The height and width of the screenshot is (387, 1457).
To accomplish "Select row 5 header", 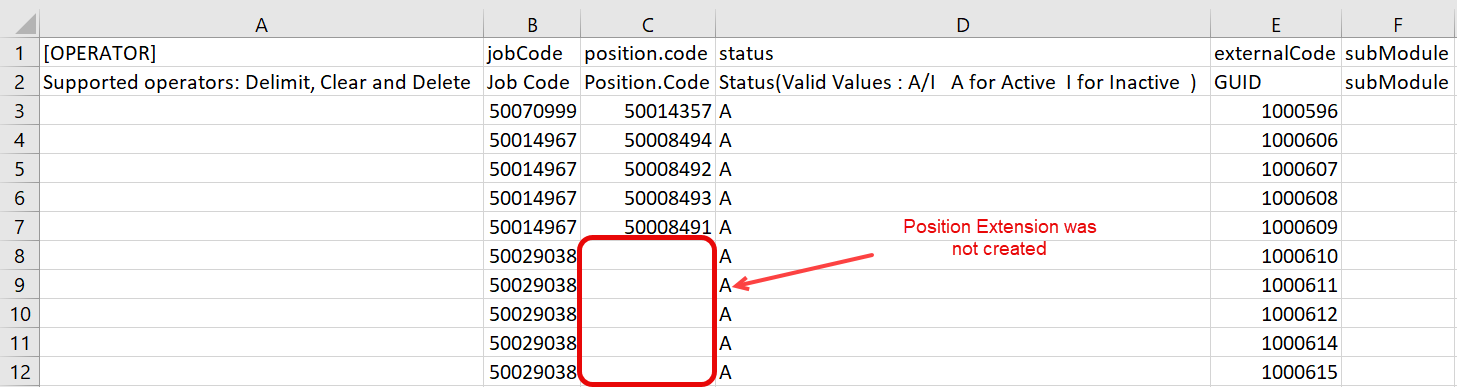I will pos(19,170).
